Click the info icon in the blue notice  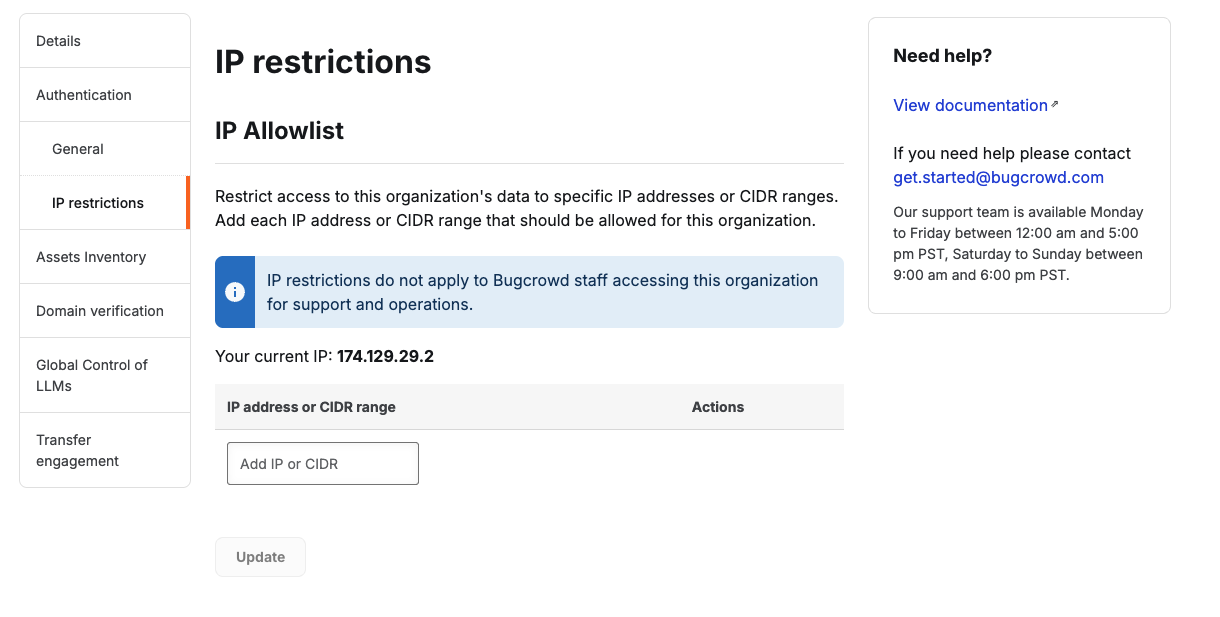235,292
